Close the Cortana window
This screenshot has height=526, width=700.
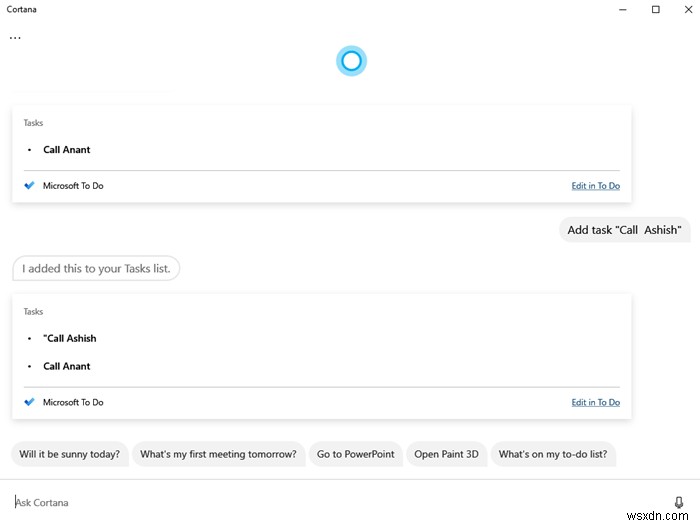point(688,9)
